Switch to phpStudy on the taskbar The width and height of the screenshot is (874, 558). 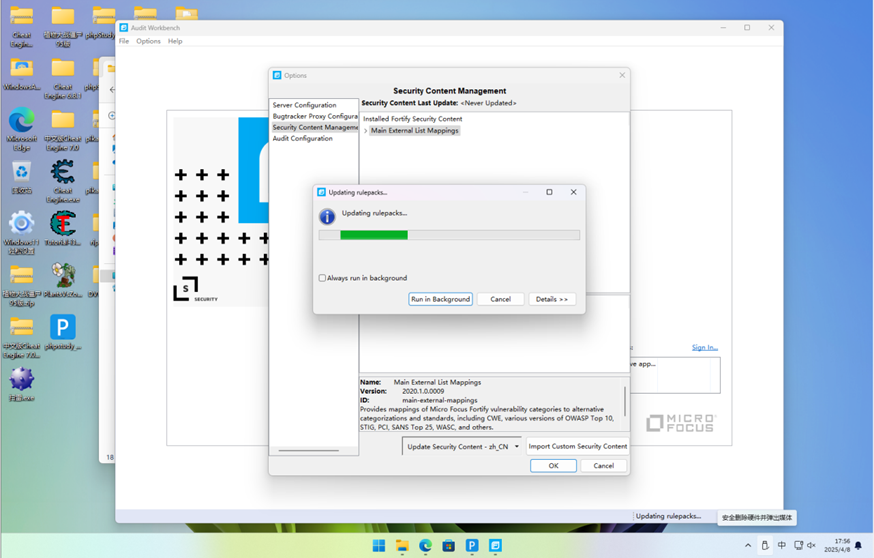[472, 546]
